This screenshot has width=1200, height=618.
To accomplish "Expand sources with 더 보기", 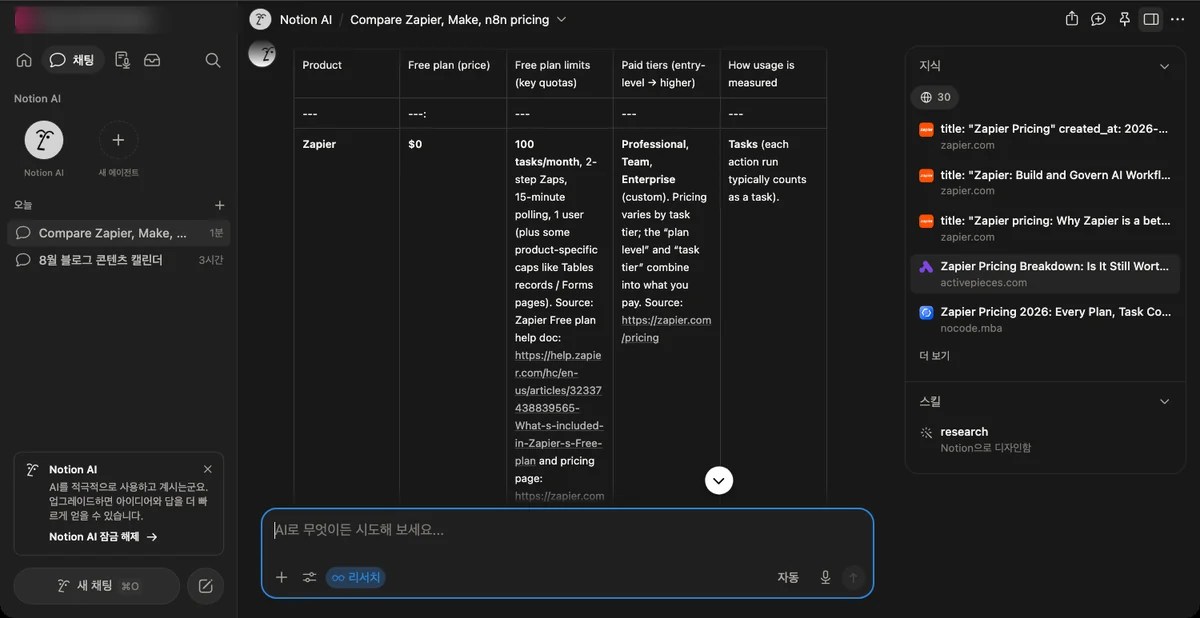I will pyautogui.click(x=934, y=356).
